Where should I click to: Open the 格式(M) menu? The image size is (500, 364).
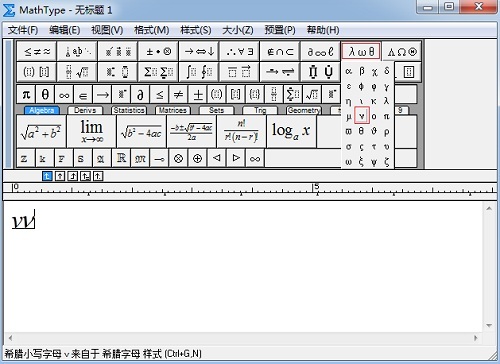(152, 30)
